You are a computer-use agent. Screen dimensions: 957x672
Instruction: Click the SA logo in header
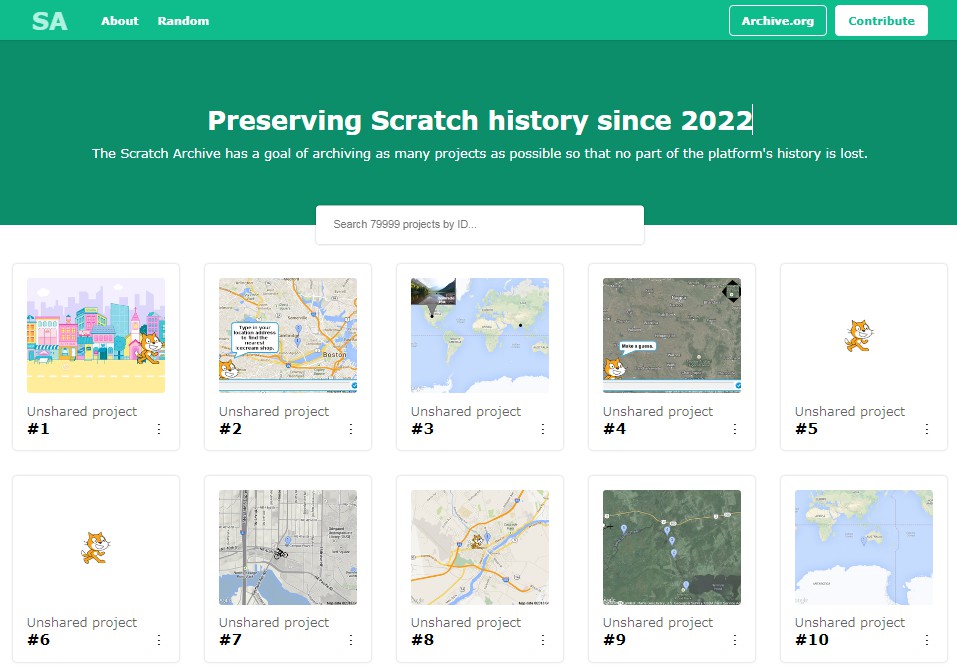(x=49, y=21)
